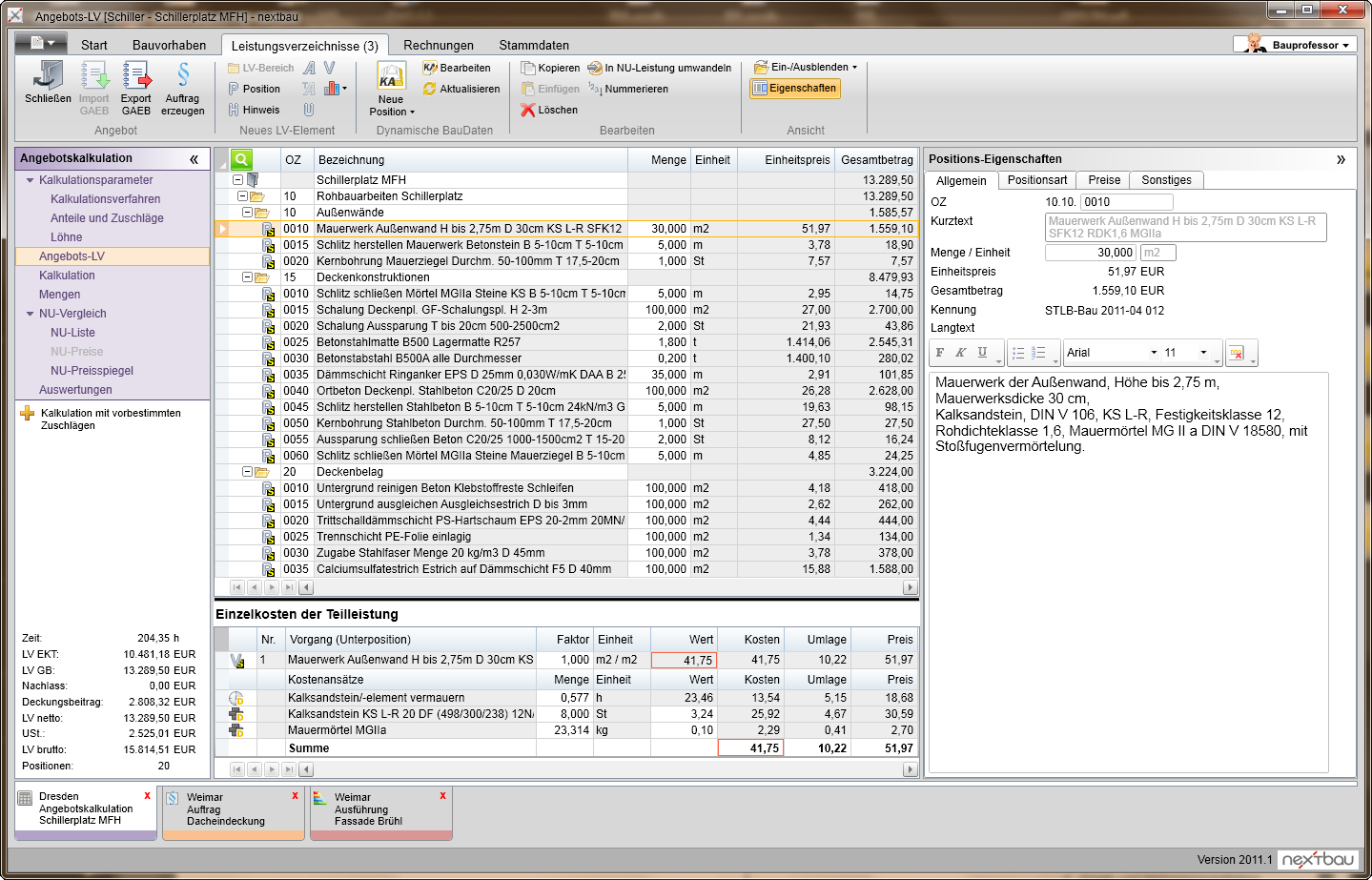Add a Hinweis LV element
This screenshot has height=880, width=1372.
(x=254, y=110)
